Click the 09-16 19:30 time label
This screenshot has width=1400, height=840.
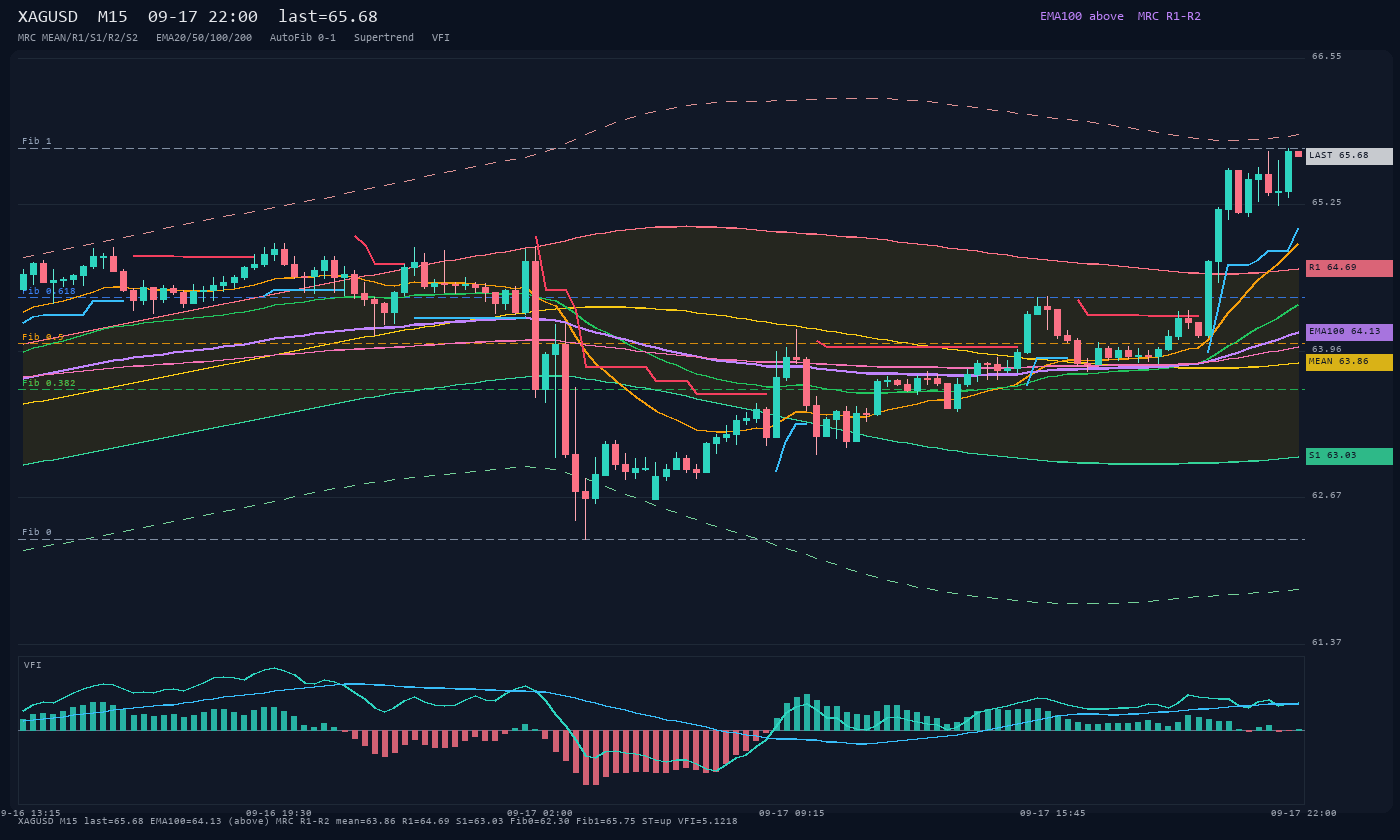tap(279, 814)
